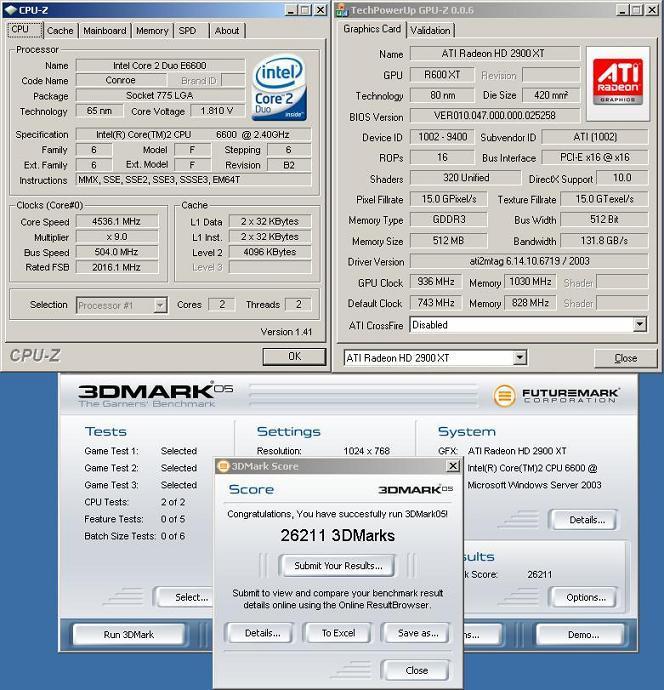Click the CPU Name field Intel Core 2 Duo E6600
Screen dimensions: 664x690
[x=160, y=66]
